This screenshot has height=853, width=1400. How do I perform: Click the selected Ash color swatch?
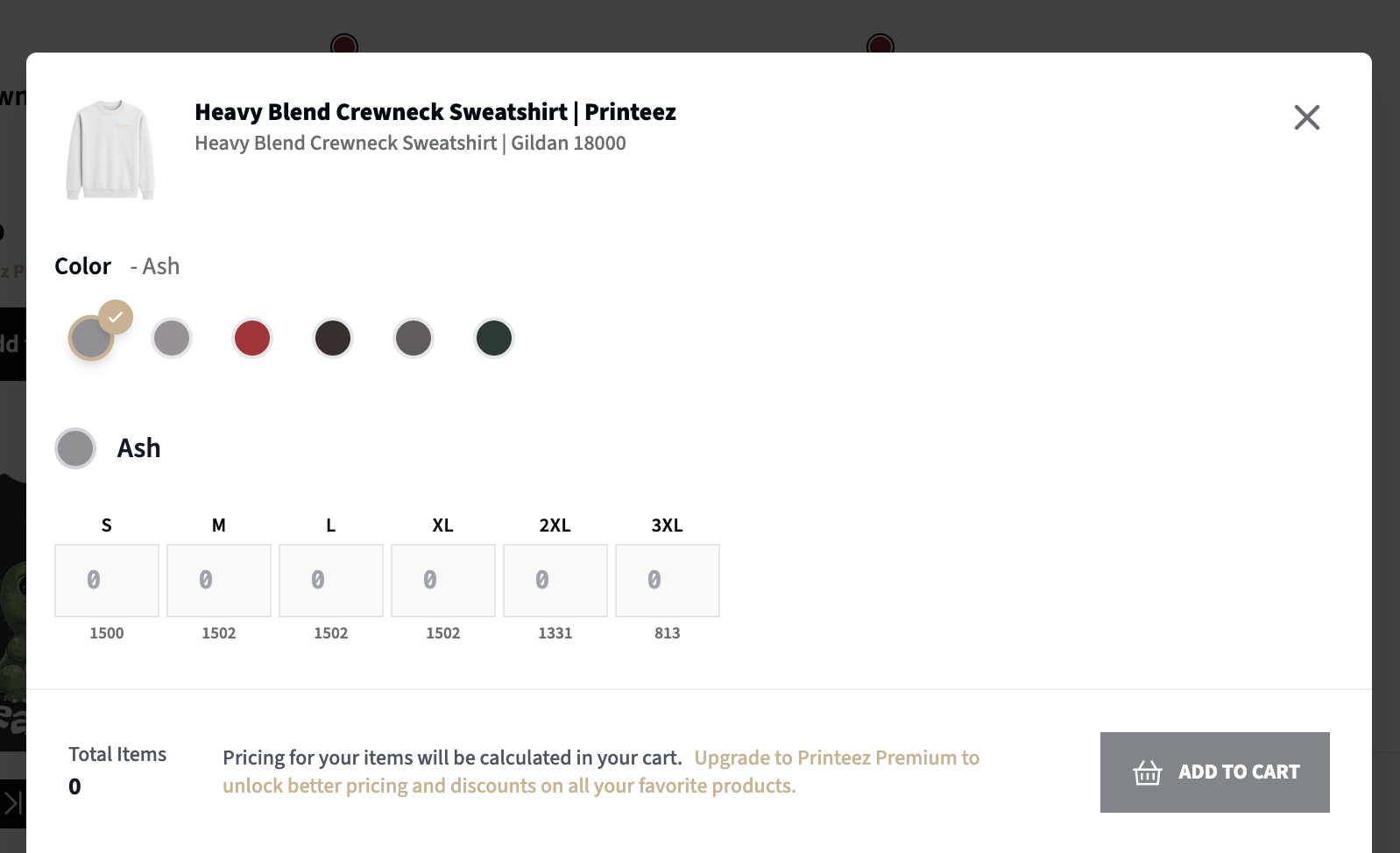coord(91,338)
